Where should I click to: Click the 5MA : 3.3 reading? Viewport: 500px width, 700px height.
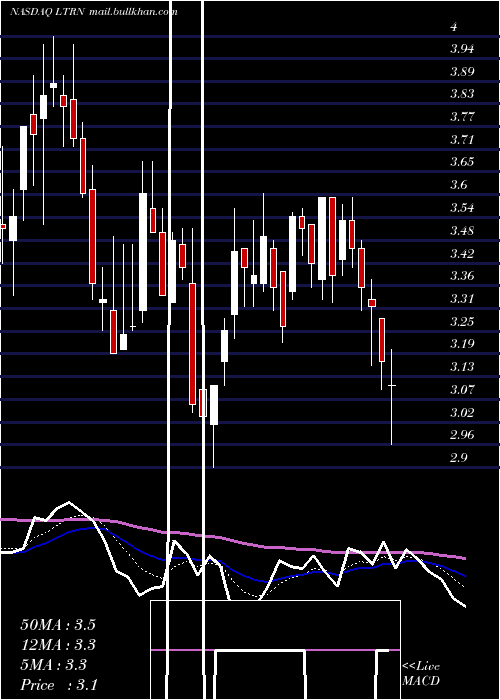pyautogui.click(x=54, y=665)
